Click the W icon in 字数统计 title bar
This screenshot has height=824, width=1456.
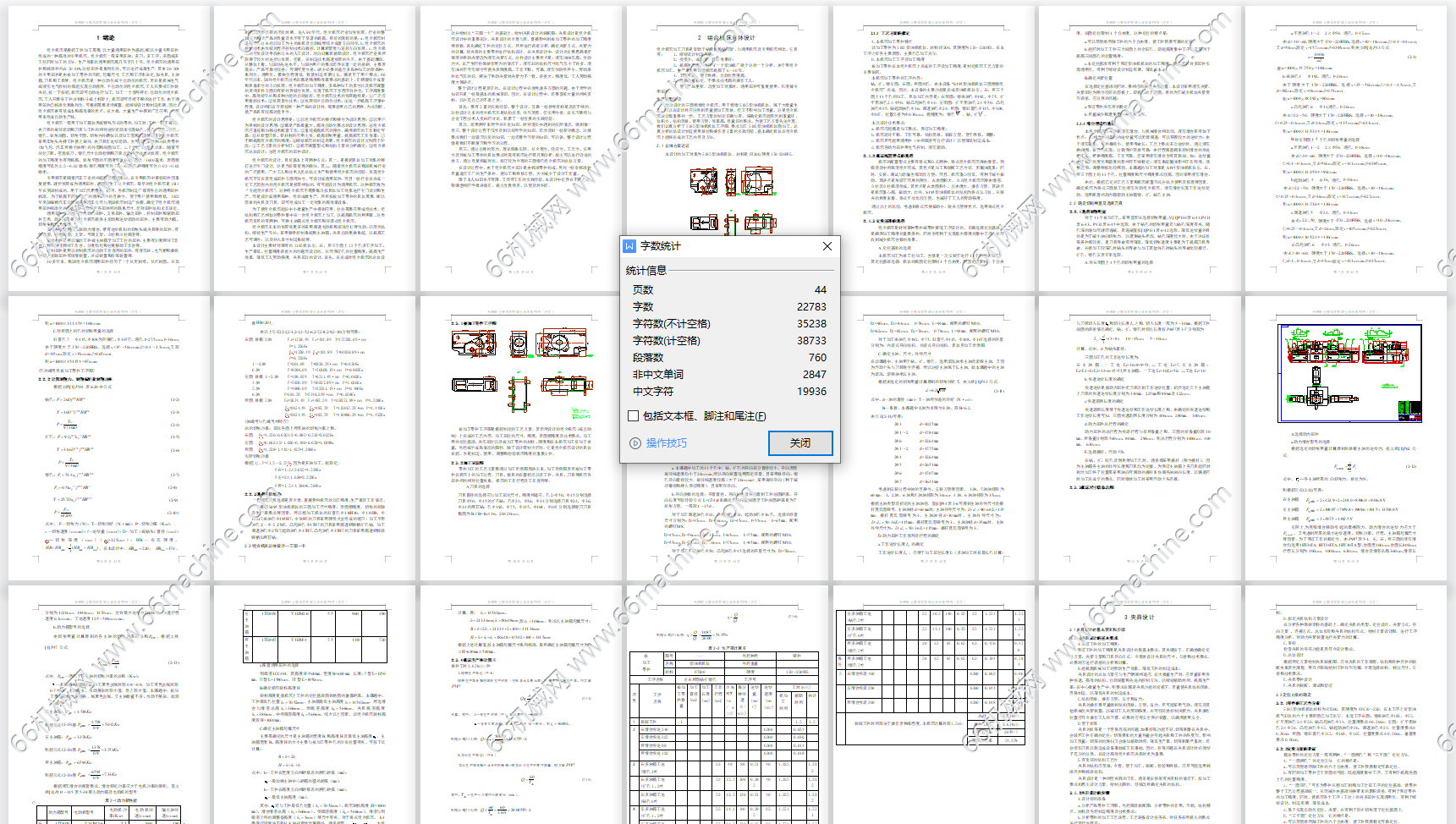click(x=629, y=246)
